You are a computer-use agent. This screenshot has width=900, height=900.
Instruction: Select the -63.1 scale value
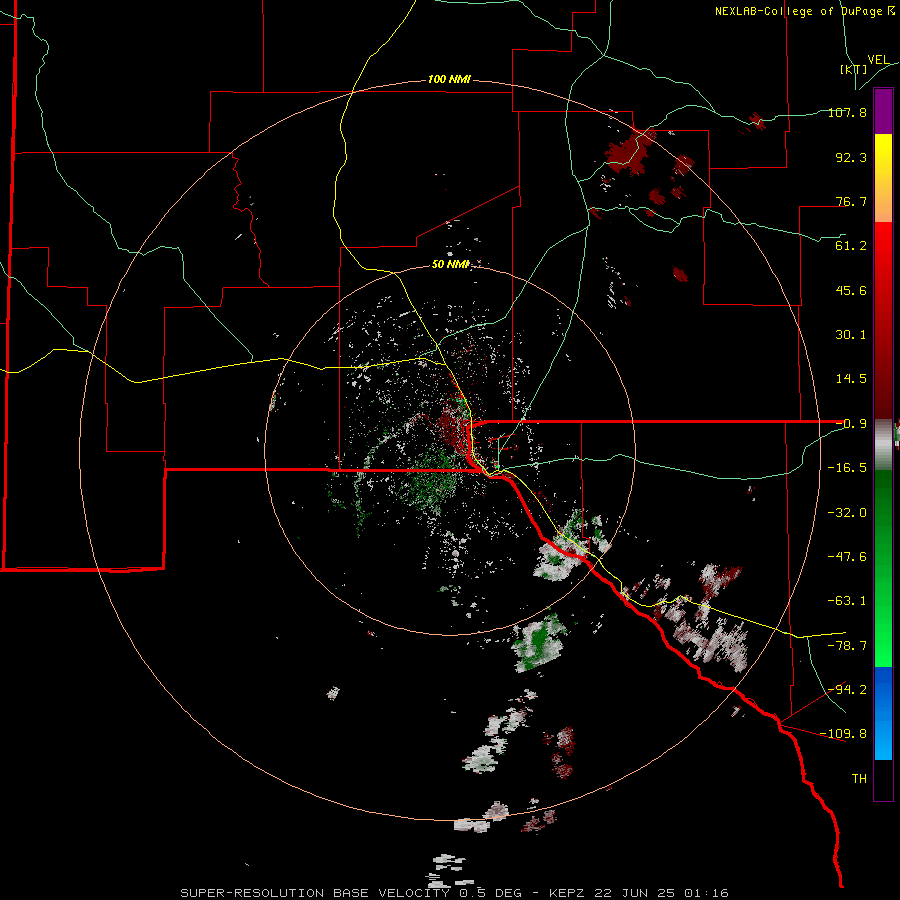point(847,601)
